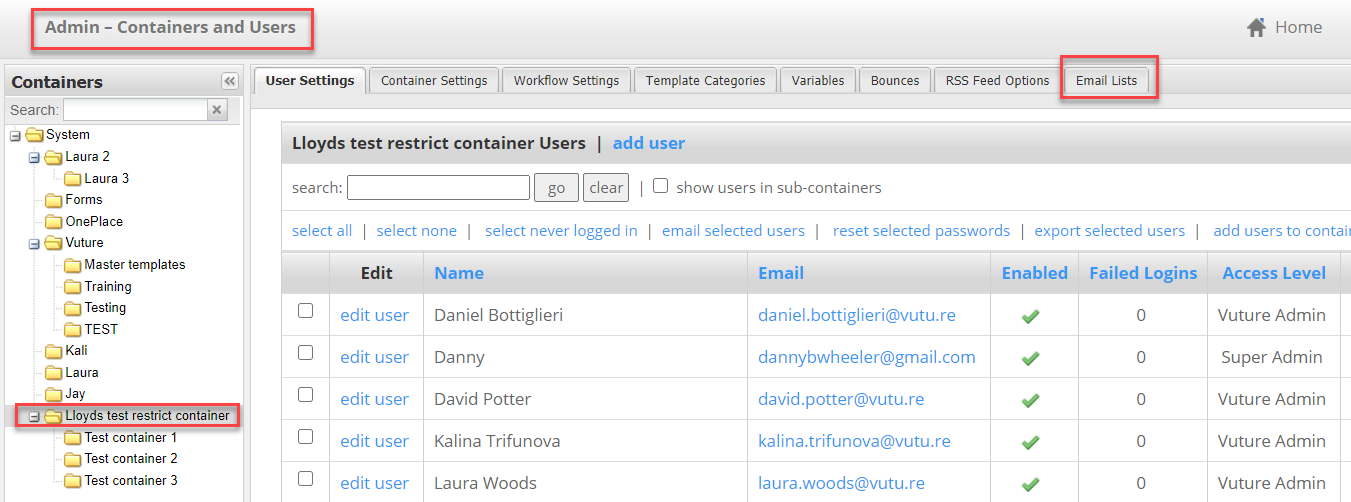
Task: Open the Workflow Settings tab
Action: pos(566,81)
